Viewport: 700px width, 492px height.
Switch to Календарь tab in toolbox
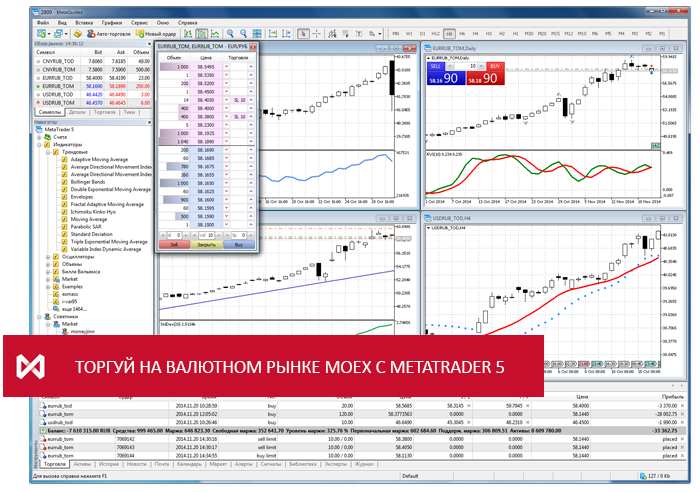click(x=189, y=464)
